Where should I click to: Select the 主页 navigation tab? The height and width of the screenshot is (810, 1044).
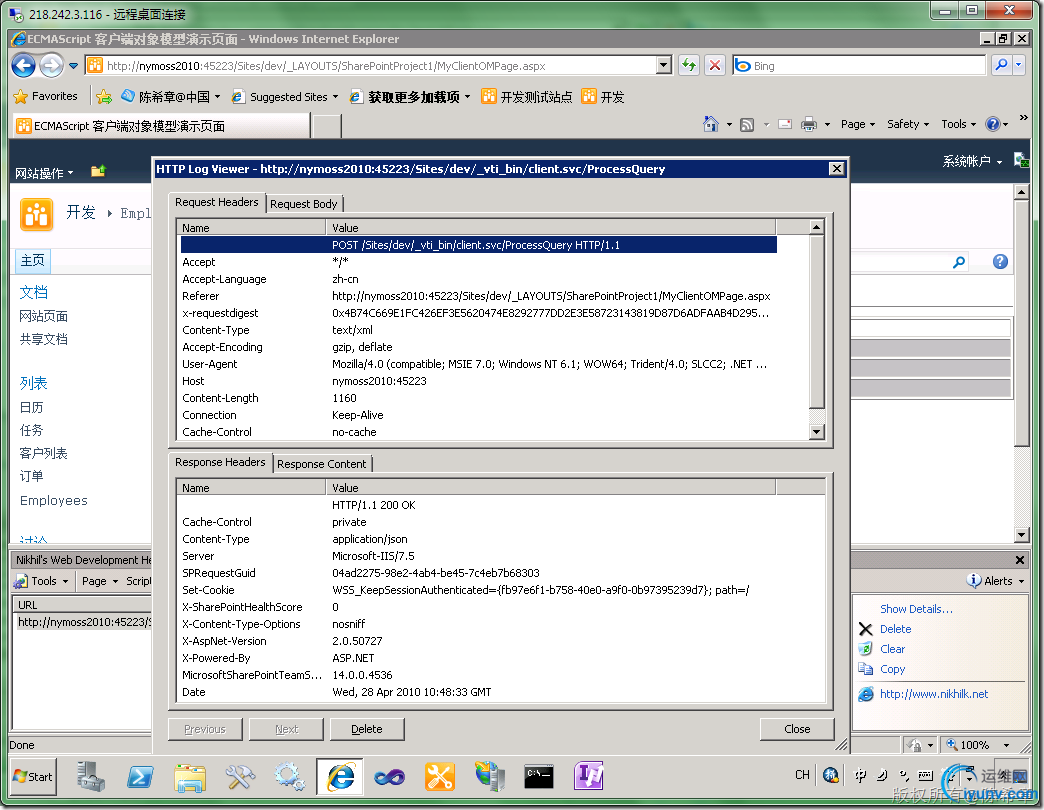33,260
